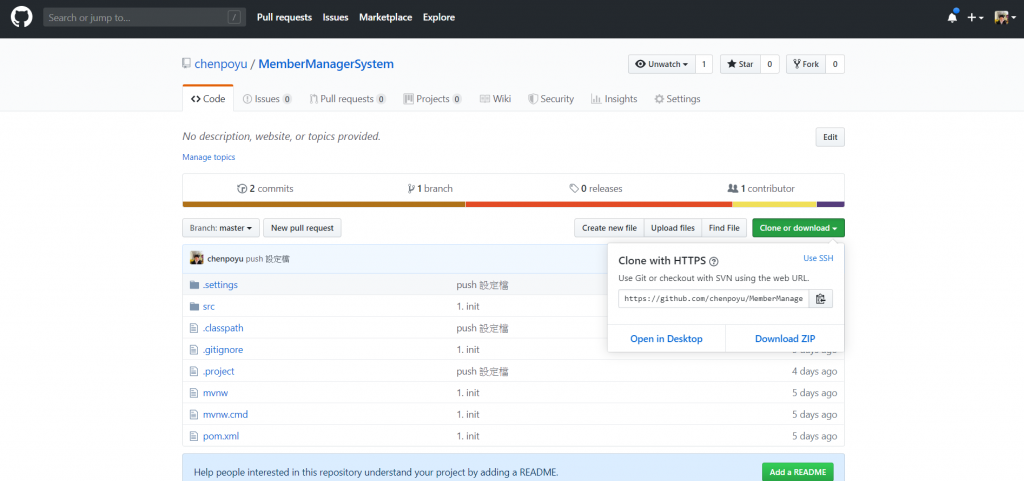The height and width of the screenshot is (481, 1024).
Task: Click the chenpoyu owner link
Action: (x=221, y=64)
